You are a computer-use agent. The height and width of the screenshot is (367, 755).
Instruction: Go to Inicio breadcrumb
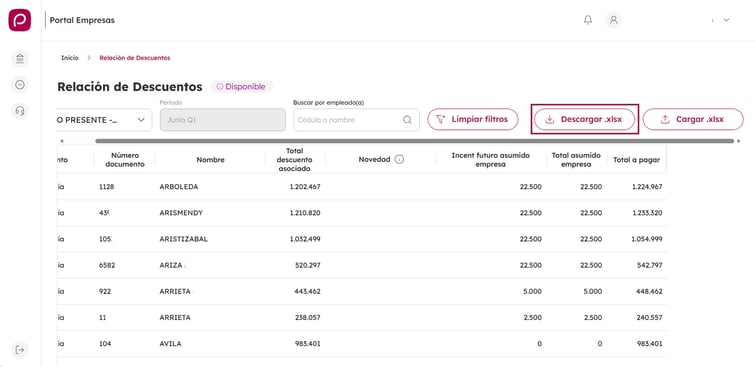pyautogui.click(x=70, y=58)
